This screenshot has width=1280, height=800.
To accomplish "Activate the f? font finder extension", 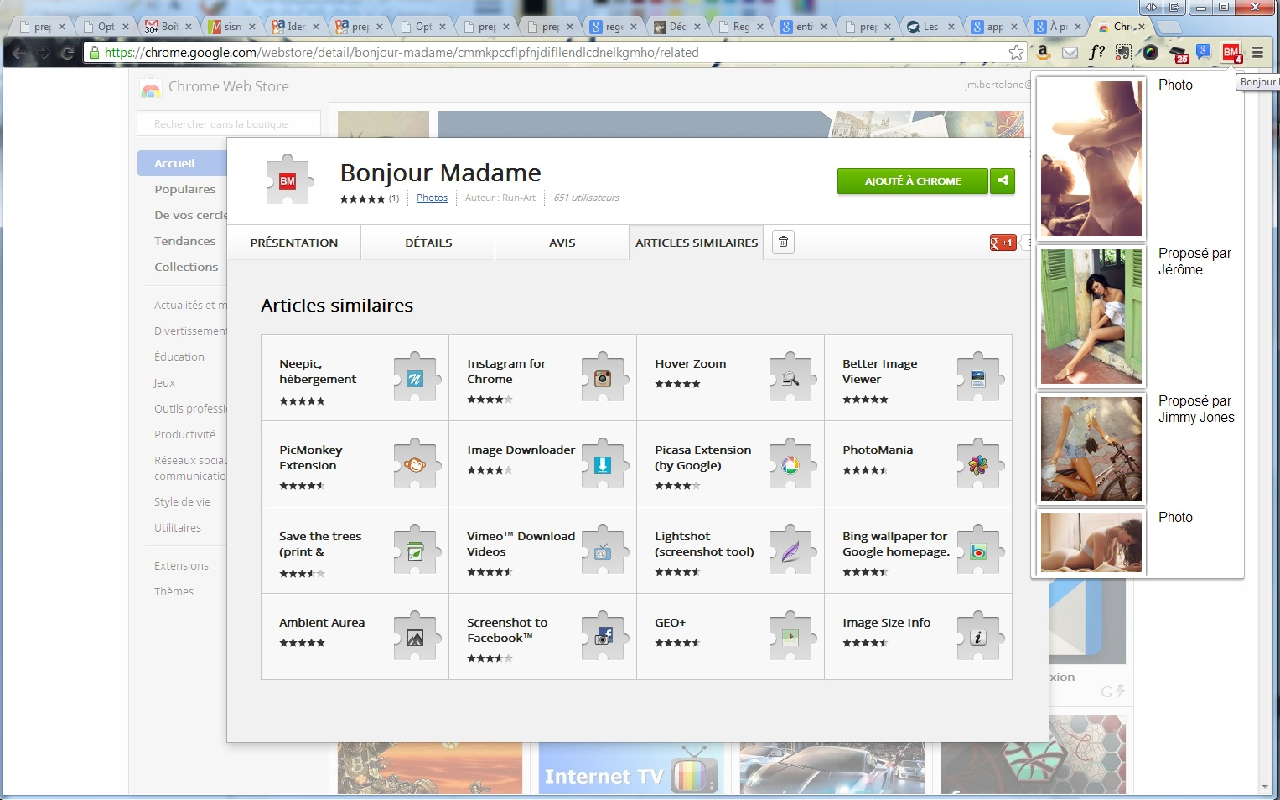I will [x=1097, y=52].
